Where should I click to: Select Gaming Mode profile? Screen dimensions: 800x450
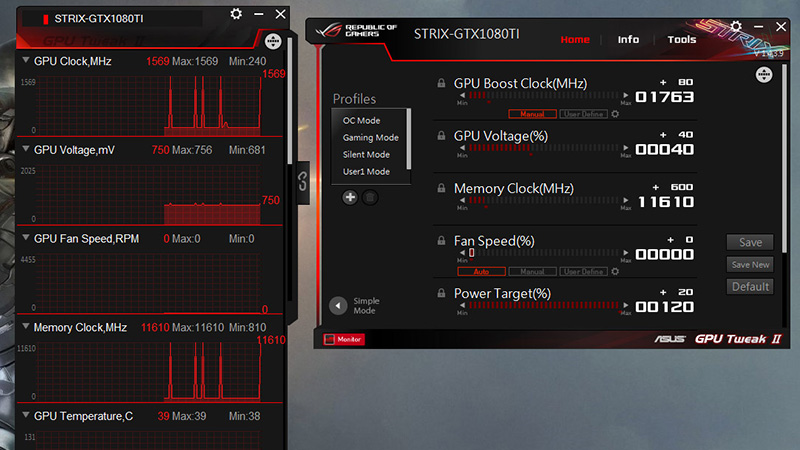pyautogui.click(x=370, y=137)
